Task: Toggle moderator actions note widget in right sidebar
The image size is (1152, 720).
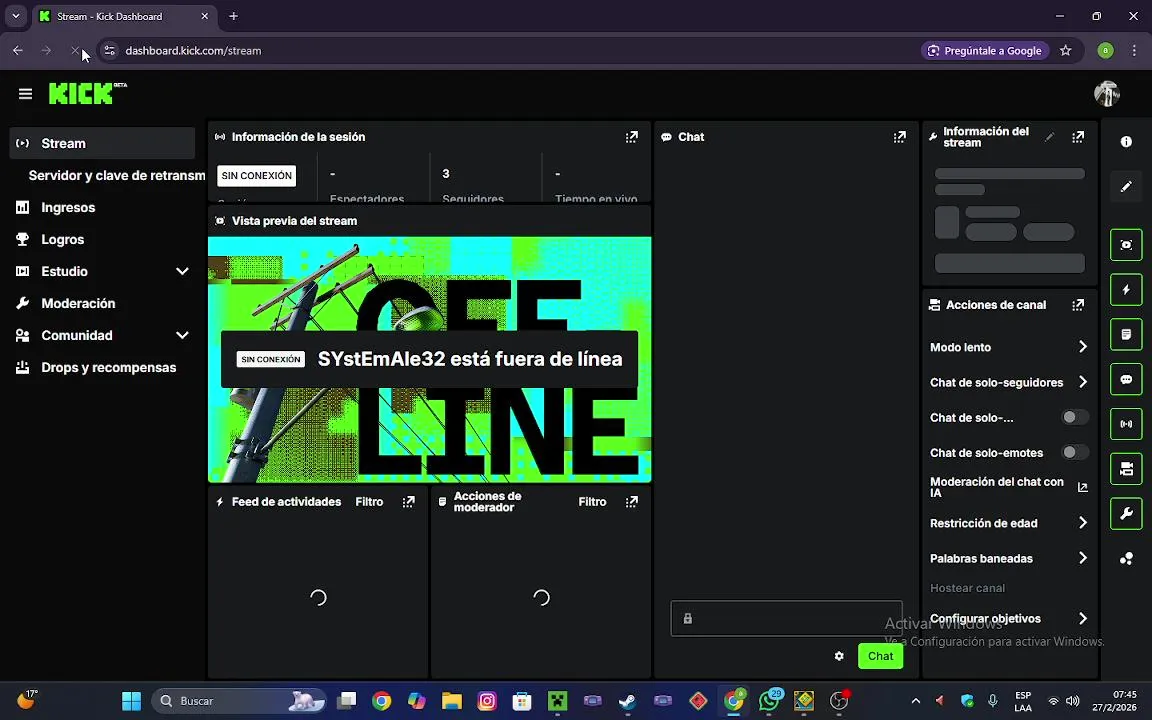Action: (x=1126, y=334)
